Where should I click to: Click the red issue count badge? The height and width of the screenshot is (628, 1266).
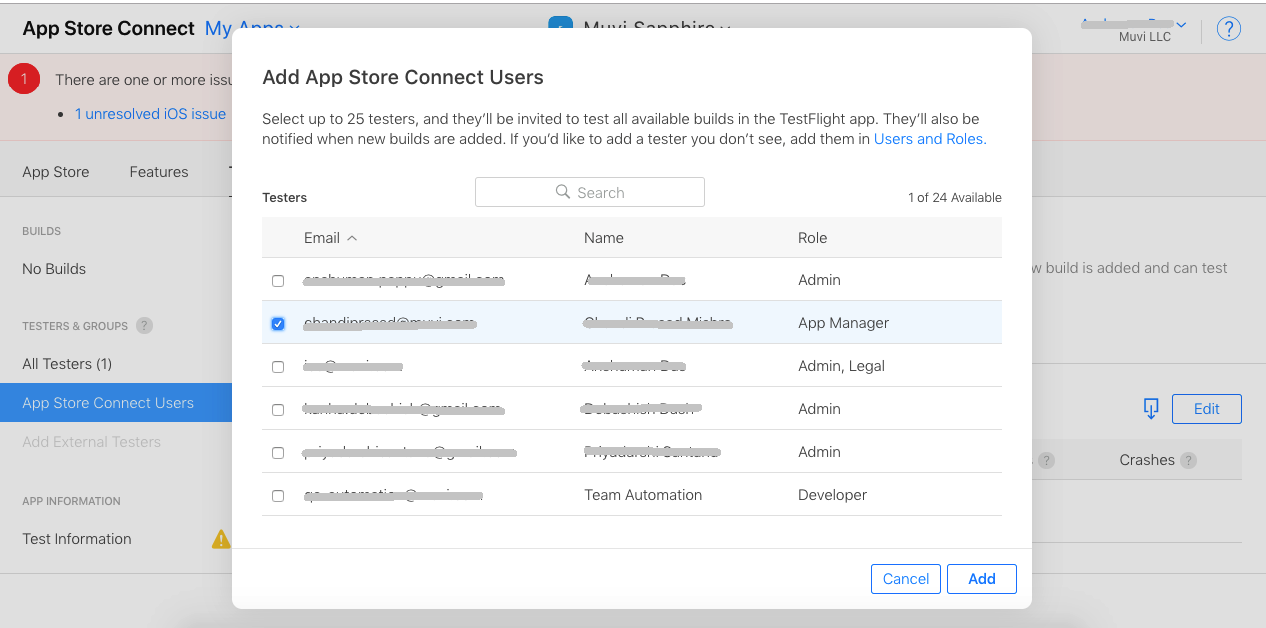[x=24, y=79]
